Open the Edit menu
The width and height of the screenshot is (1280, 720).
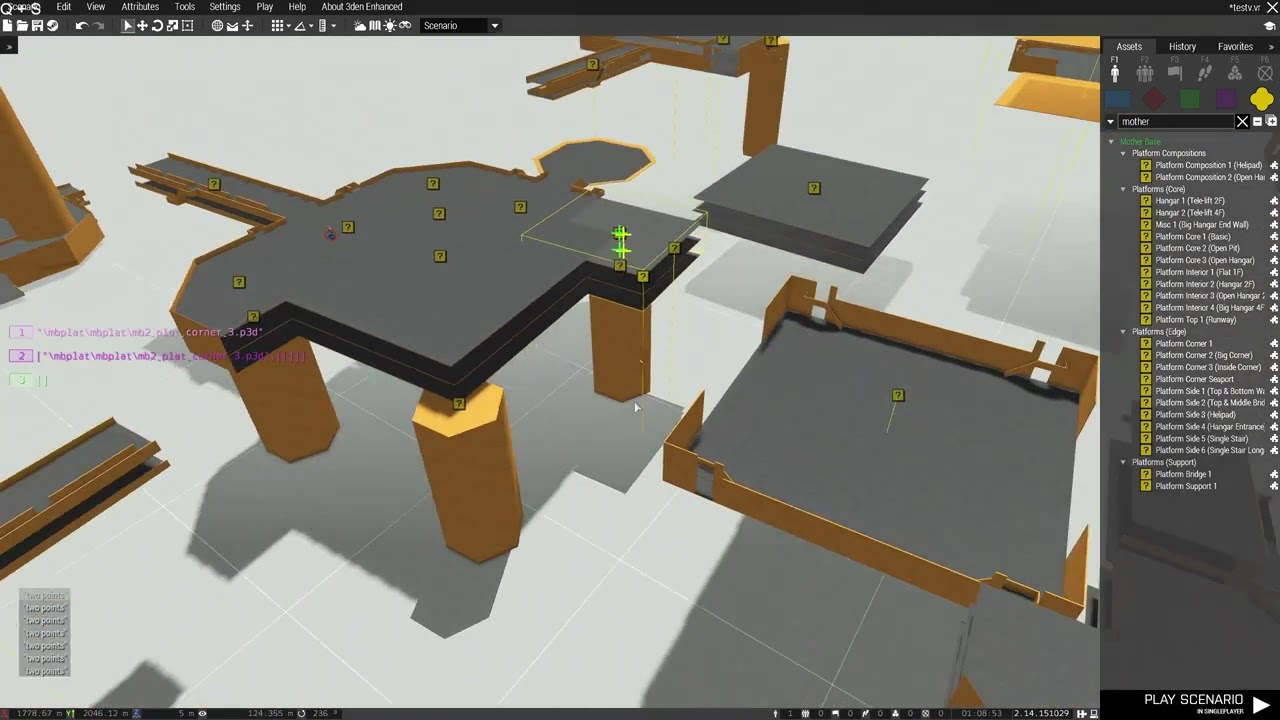tap(64, 7)
